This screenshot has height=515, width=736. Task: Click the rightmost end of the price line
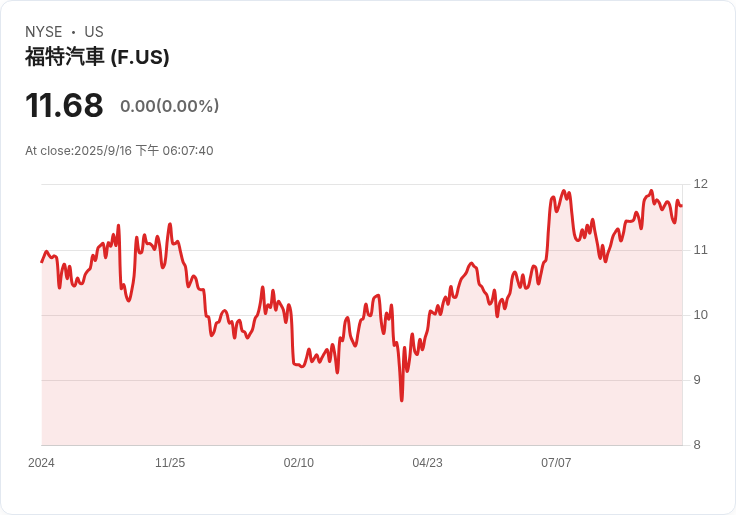tap(681, 206)
